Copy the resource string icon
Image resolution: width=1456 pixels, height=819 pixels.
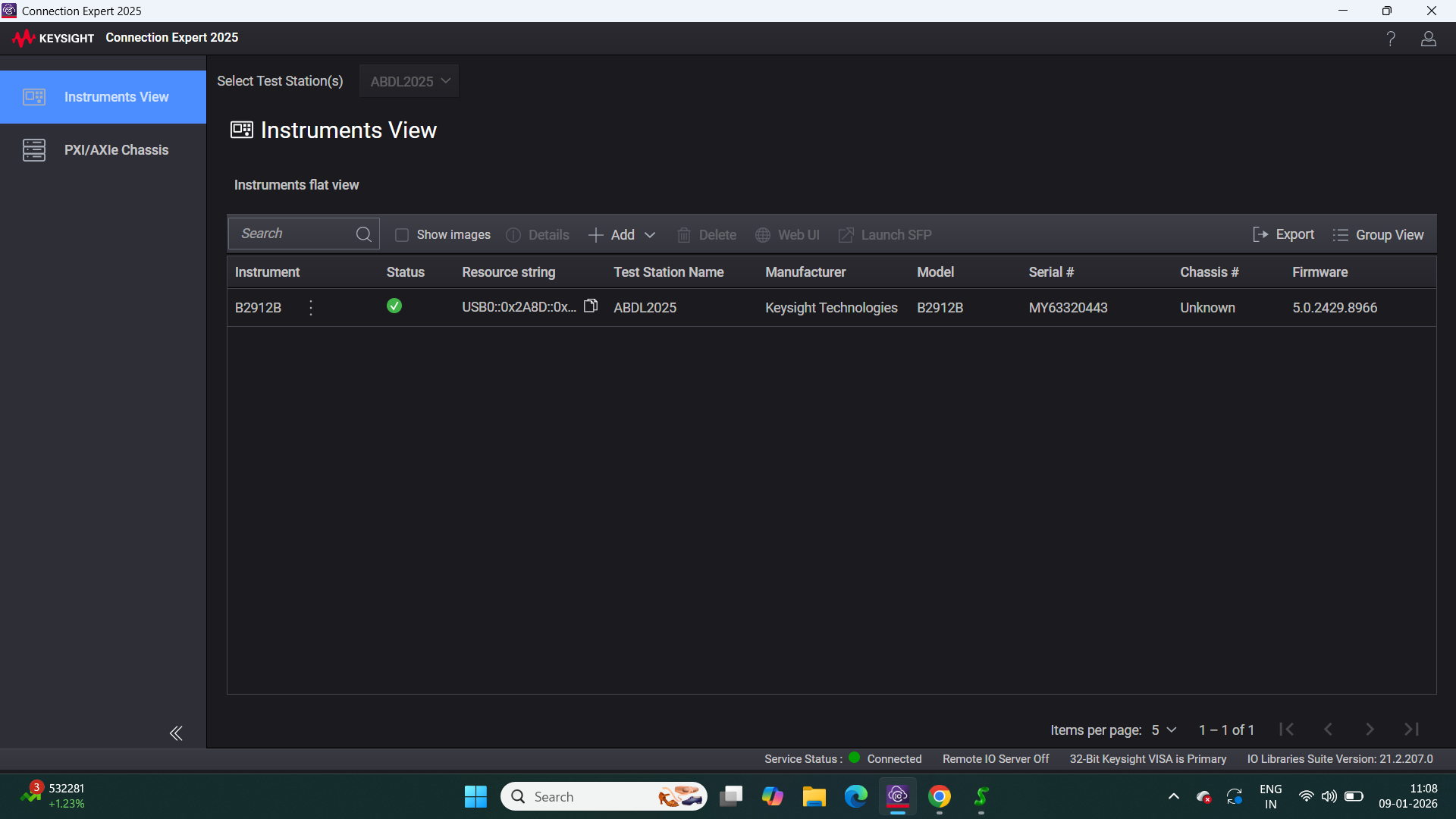tap(591, 306)
